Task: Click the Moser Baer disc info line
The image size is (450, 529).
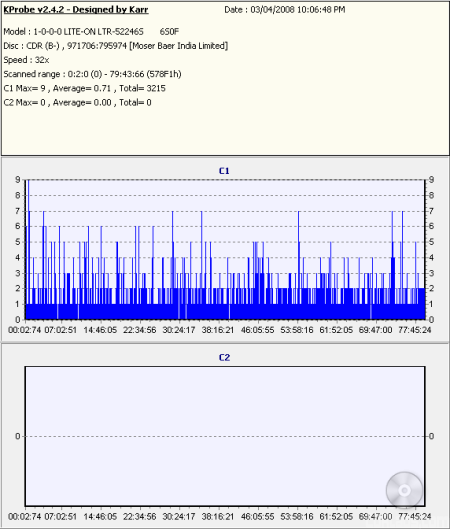Action: (116, 46)
